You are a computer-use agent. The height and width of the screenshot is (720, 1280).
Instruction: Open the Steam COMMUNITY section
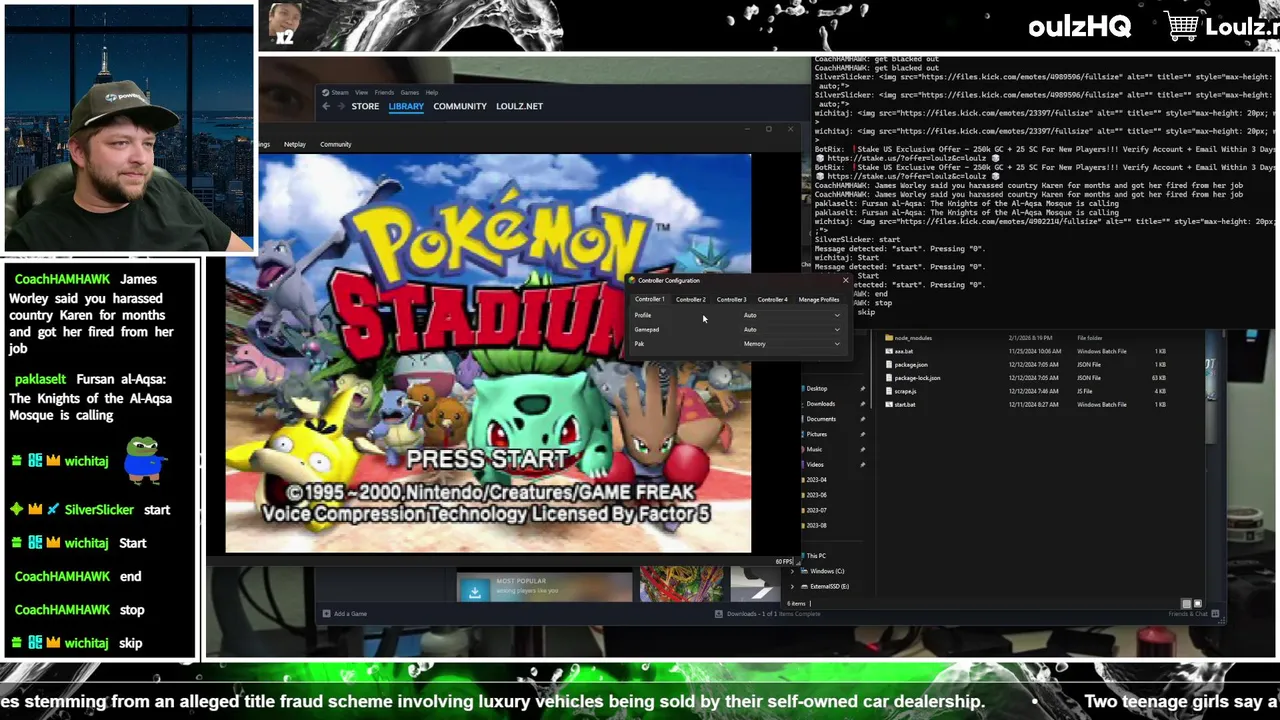click(460, 106)
